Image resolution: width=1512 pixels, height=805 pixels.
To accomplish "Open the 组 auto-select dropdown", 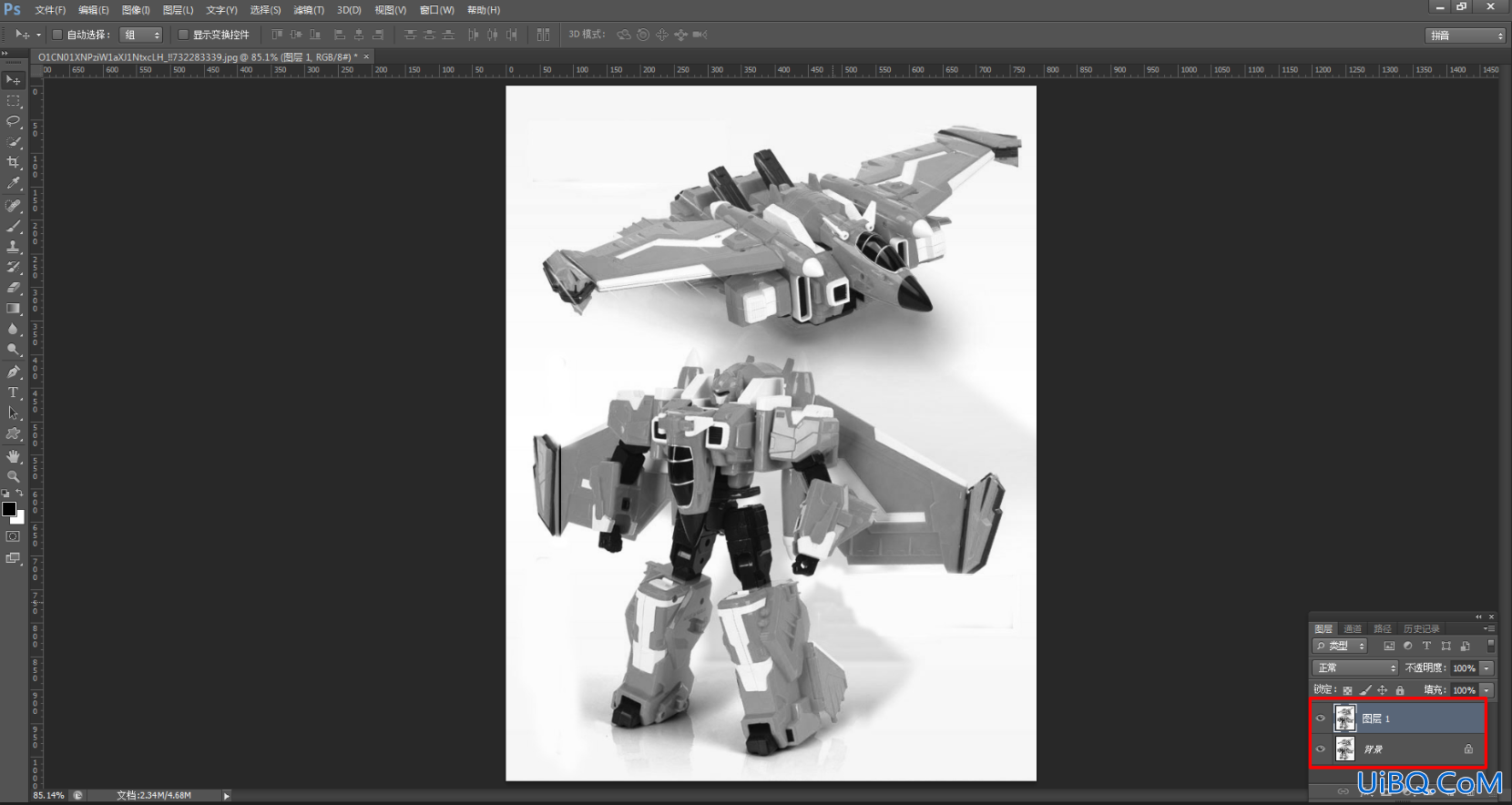I will (141, 35).
